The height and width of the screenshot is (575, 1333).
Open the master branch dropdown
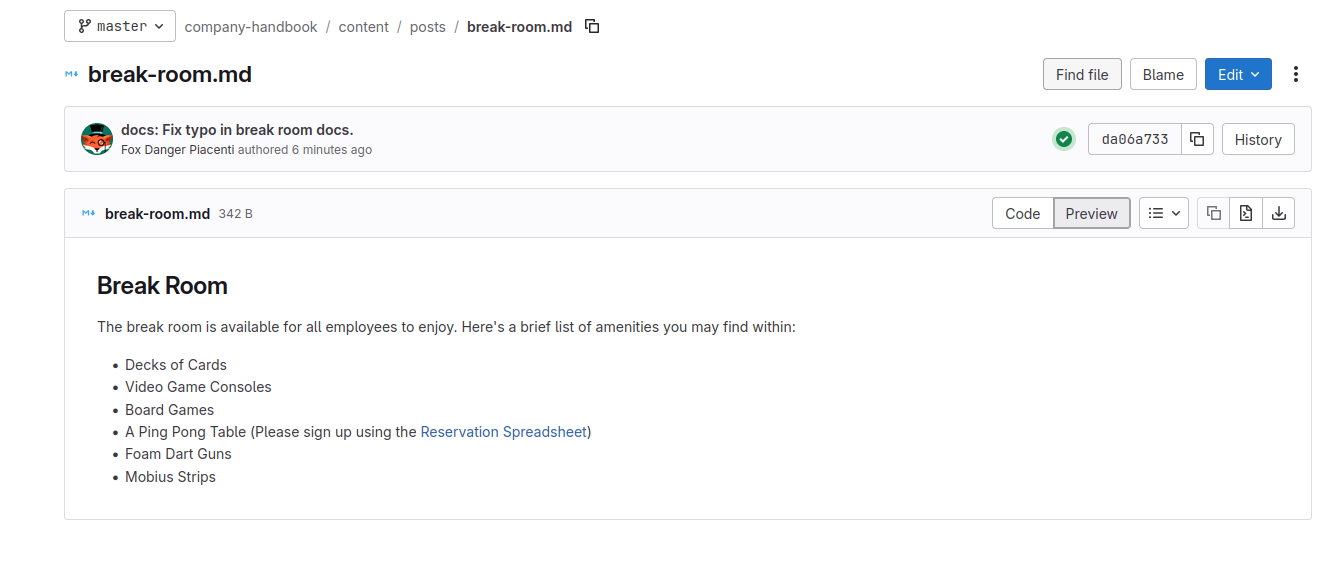120,27
